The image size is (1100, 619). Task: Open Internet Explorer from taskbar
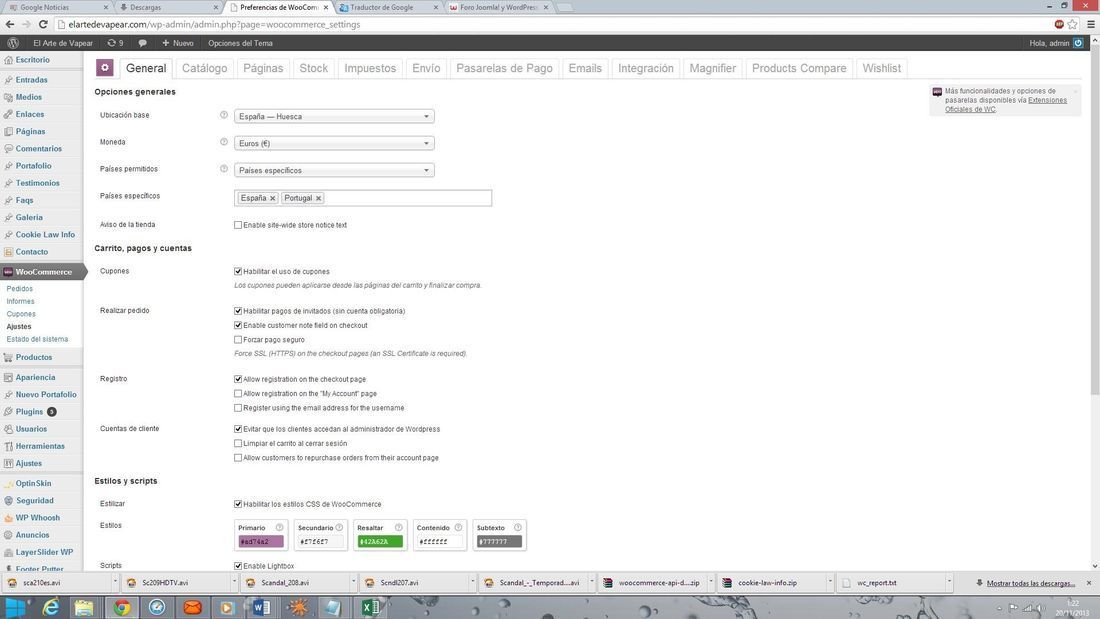(x=51, y=607)
